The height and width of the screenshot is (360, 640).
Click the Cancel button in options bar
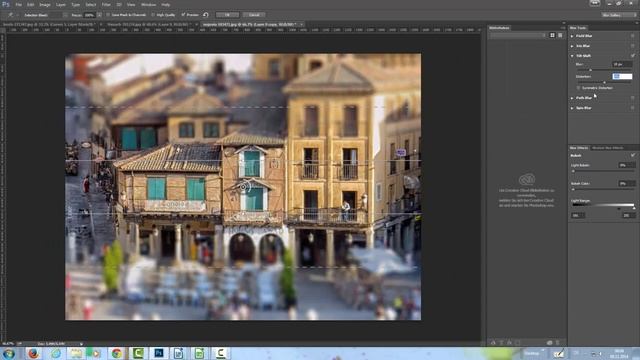click(x=254, y=15)
